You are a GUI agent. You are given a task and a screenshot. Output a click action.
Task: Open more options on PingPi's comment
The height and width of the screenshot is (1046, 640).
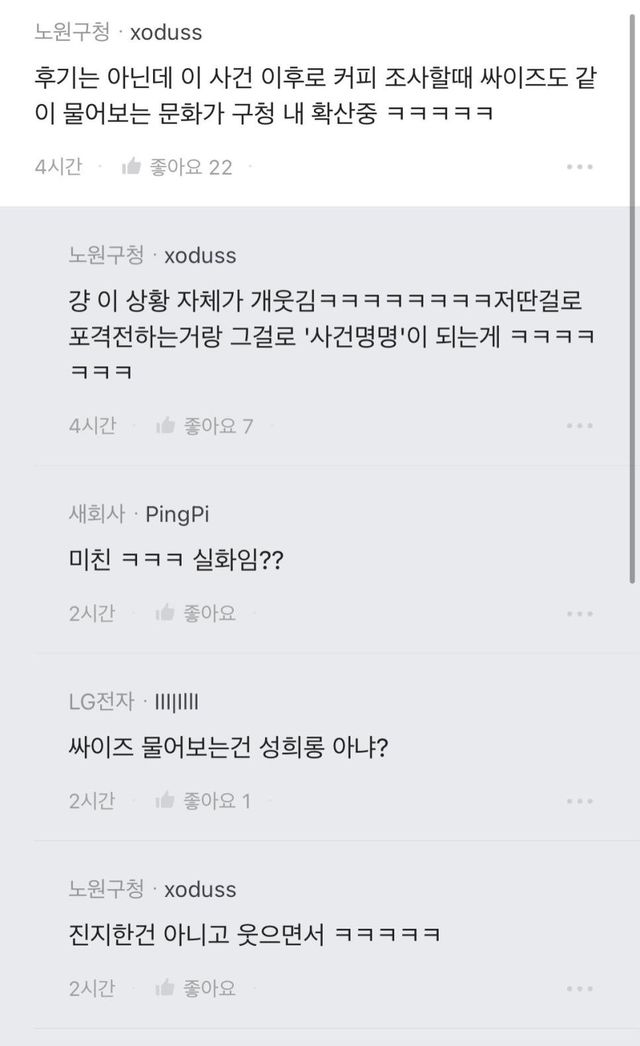pos(579,613)
